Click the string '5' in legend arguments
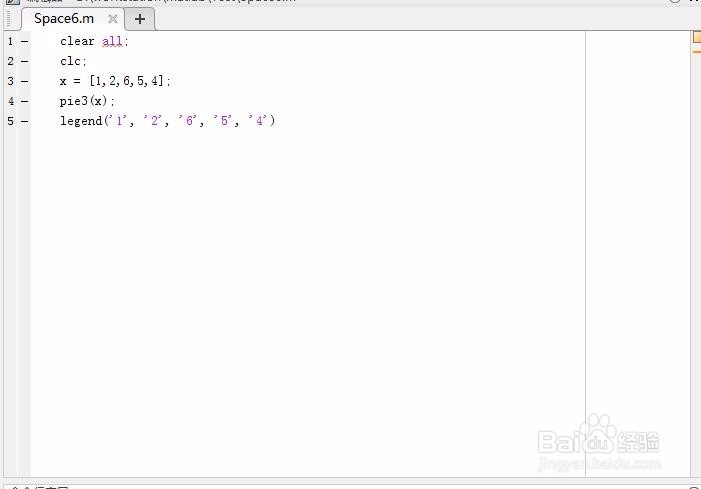 [x=222, y=121]
